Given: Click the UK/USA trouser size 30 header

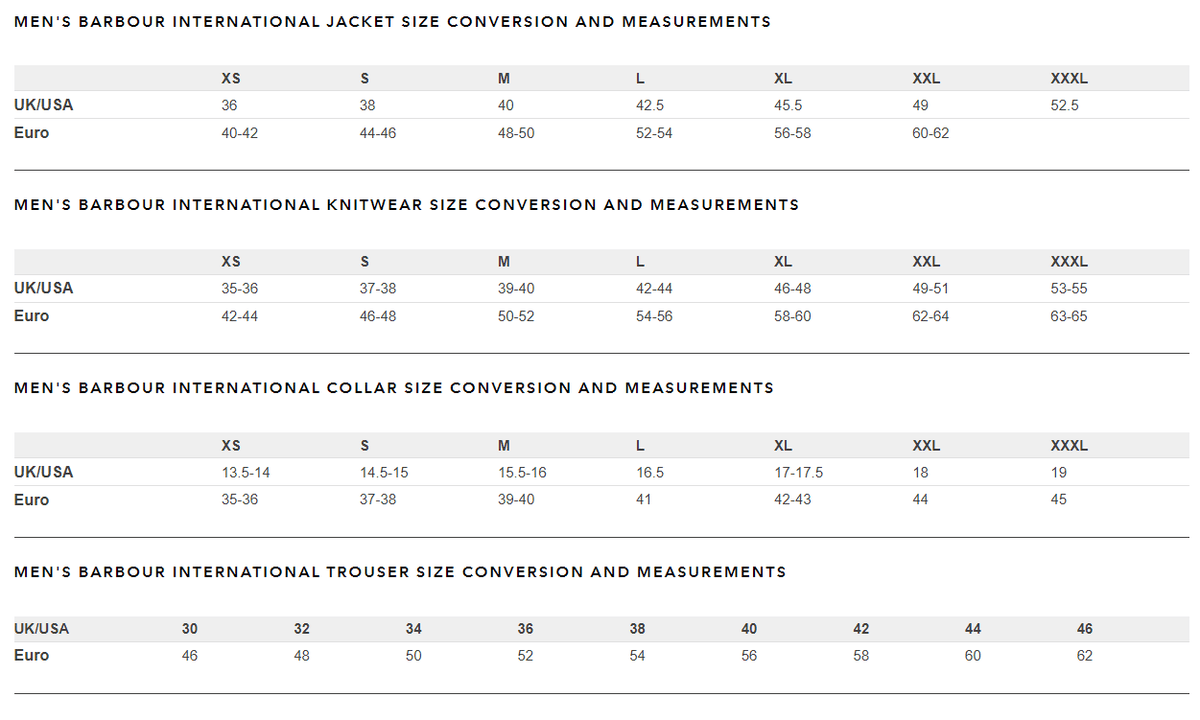Looking at the screenshot, I should 190,629.
